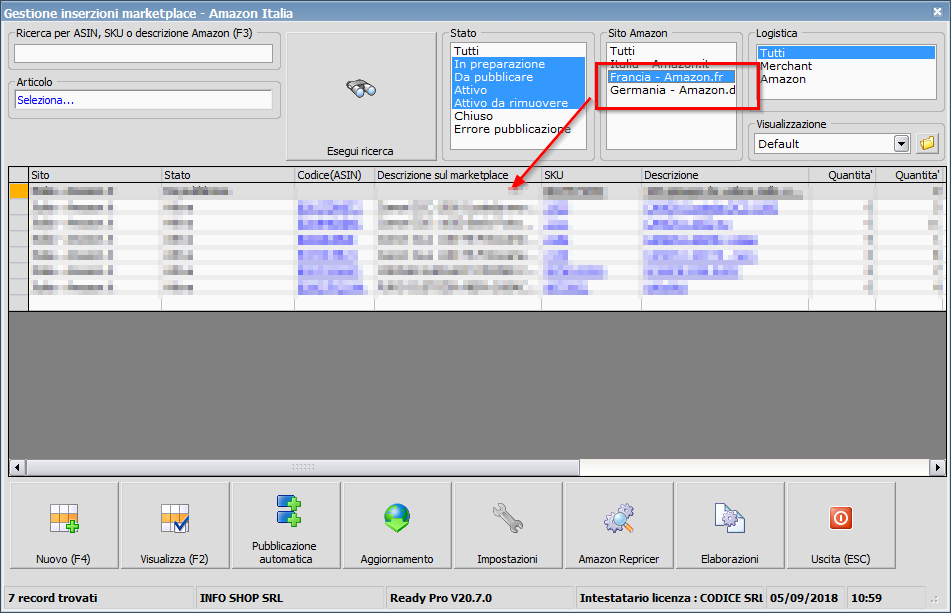Sort by Descrizione sul marketplace header
The image size is (951, 613).
tap(458, 175)
